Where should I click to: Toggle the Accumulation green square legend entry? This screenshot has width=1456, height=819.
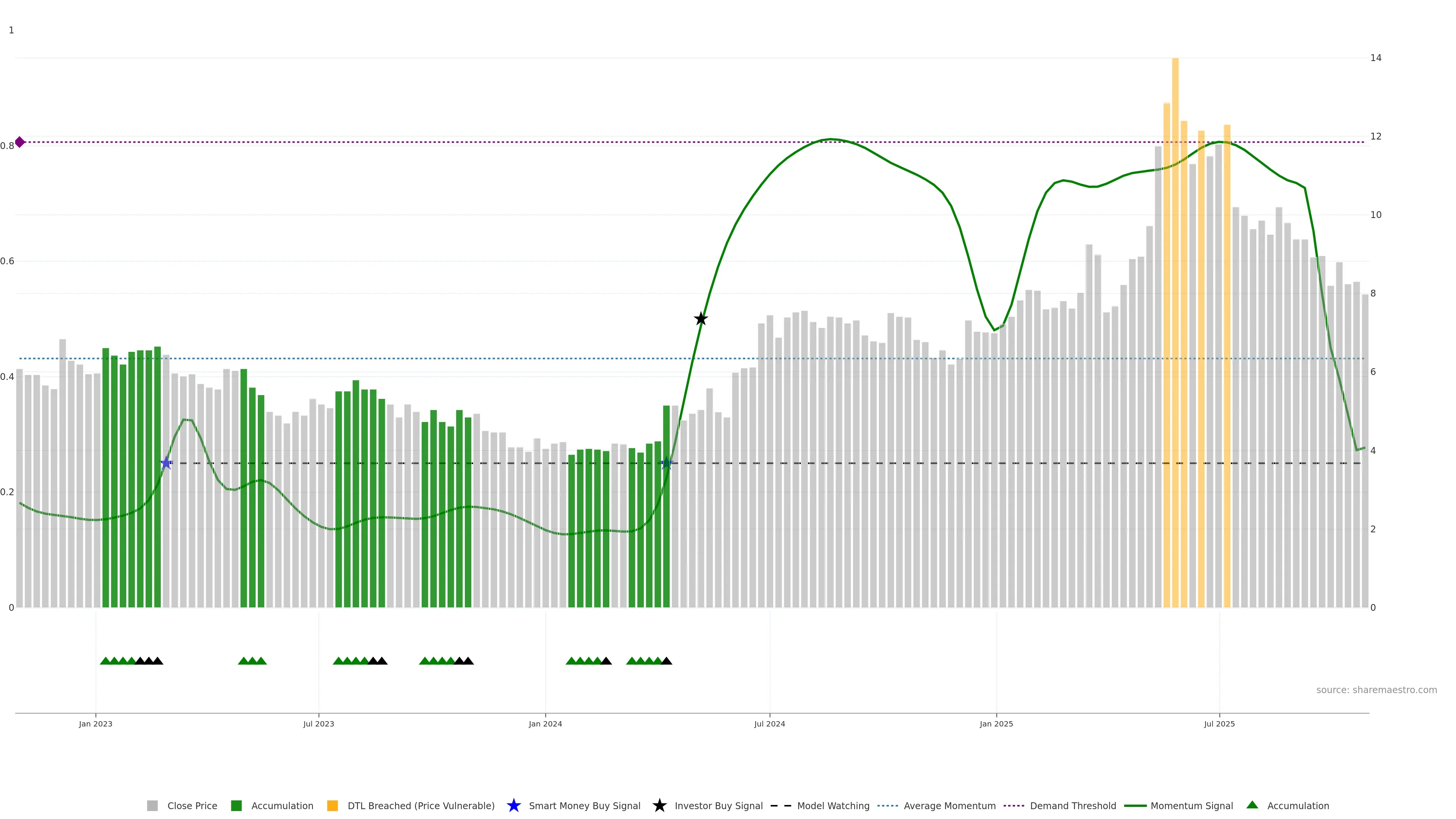coord(273,805)
